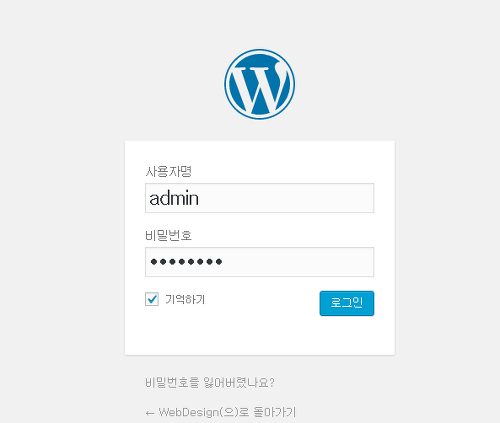This screenshot has width=500, height=423.
Task: Click the 로그인 login button
Action: 347,303
